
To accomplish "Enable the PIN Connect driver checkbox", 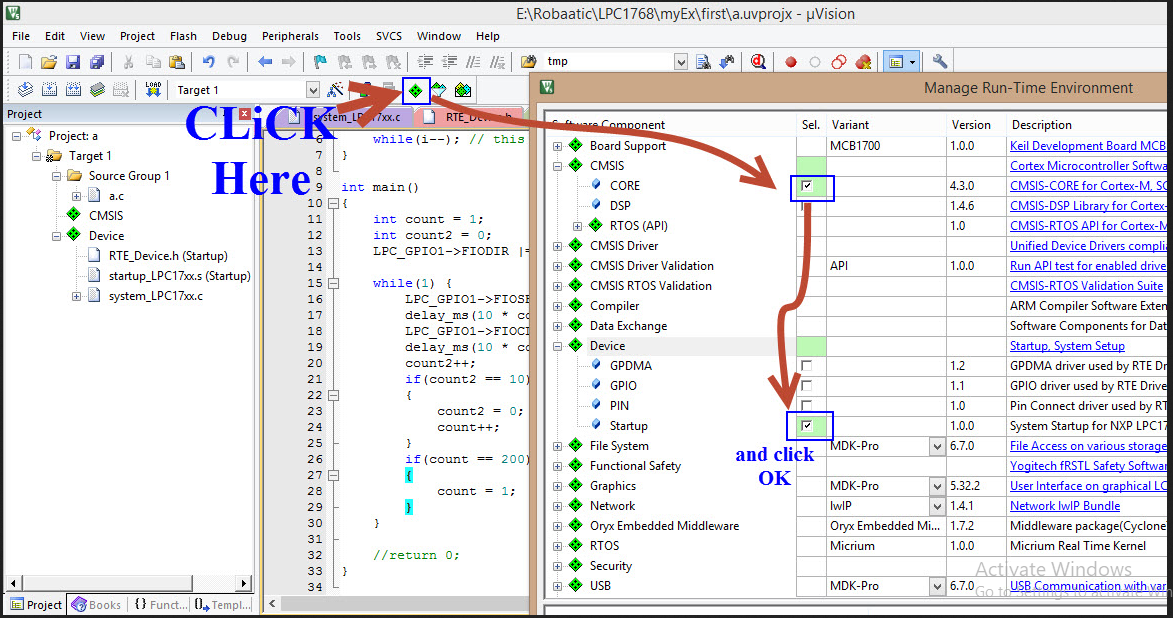I will 806,406.
